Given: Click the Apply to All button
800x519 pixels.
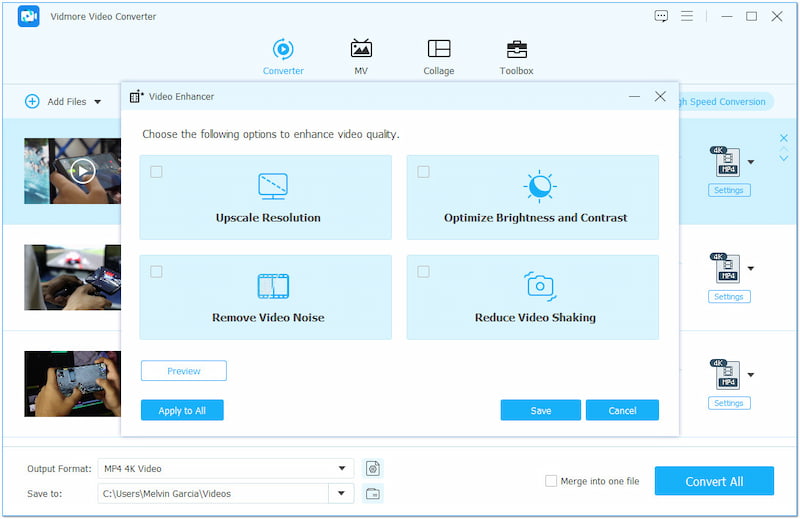Looking at the screenshot, I should [x=182, y=410].
